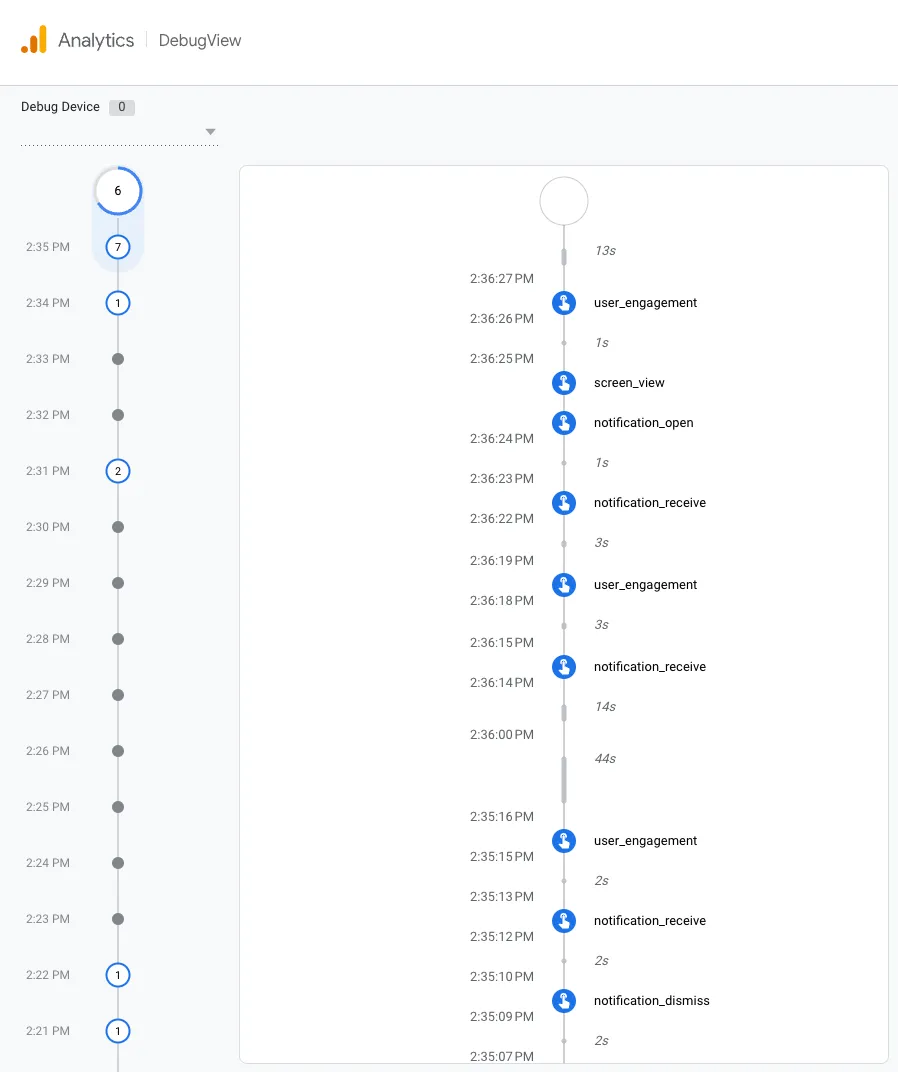
Task: Click the screen_view event icon
Action: 564,382
